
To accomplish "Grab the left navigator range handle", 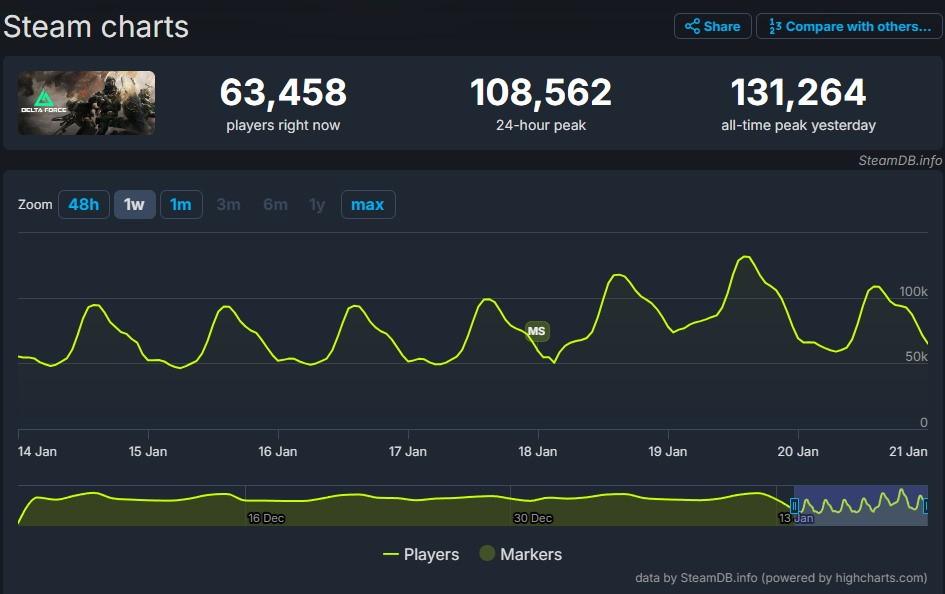I will 794,505.
